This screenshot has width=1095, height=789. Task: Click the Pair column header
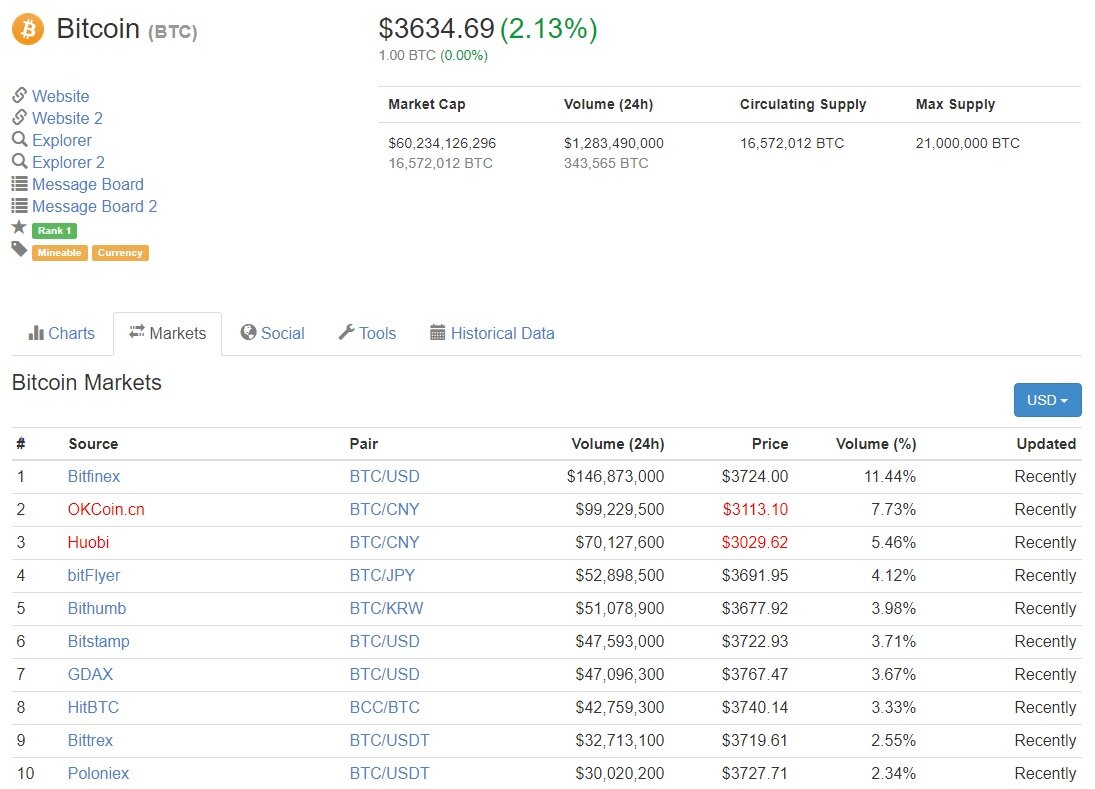[364, 444]
